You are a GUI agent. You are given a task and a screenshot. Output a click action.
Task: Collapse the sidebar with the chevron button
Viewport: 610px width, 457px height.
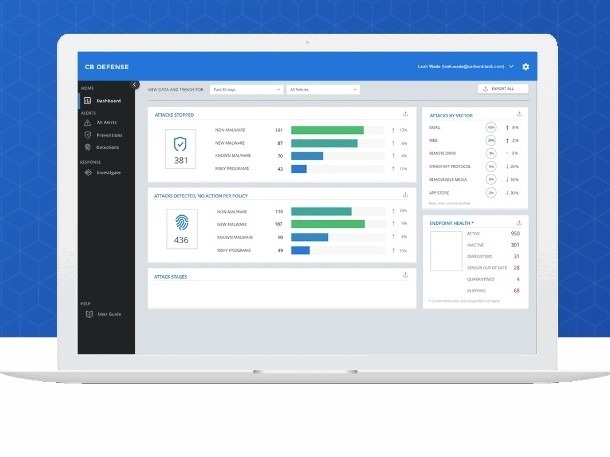(x=135, y=84)
